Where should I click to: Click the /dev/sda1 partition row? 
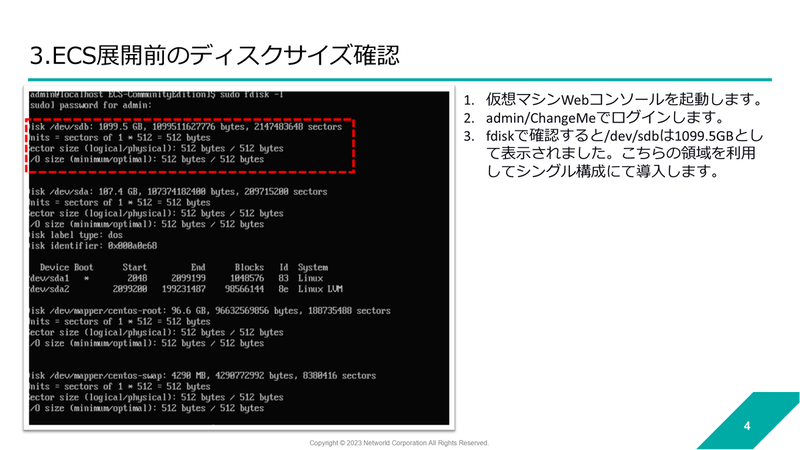(176, 278)
